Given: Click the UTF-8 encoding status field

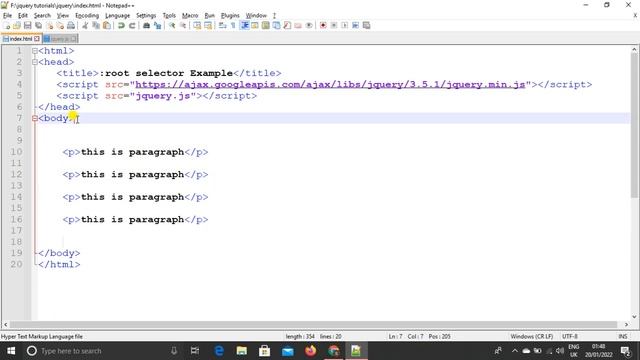Looking at the screenshot, I should (x=570, y=336).
